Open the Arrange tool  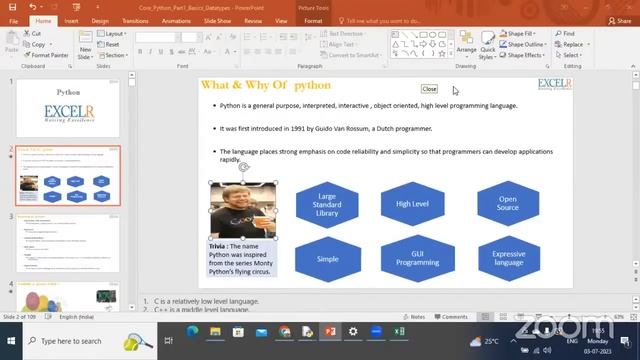pos(467,44)
